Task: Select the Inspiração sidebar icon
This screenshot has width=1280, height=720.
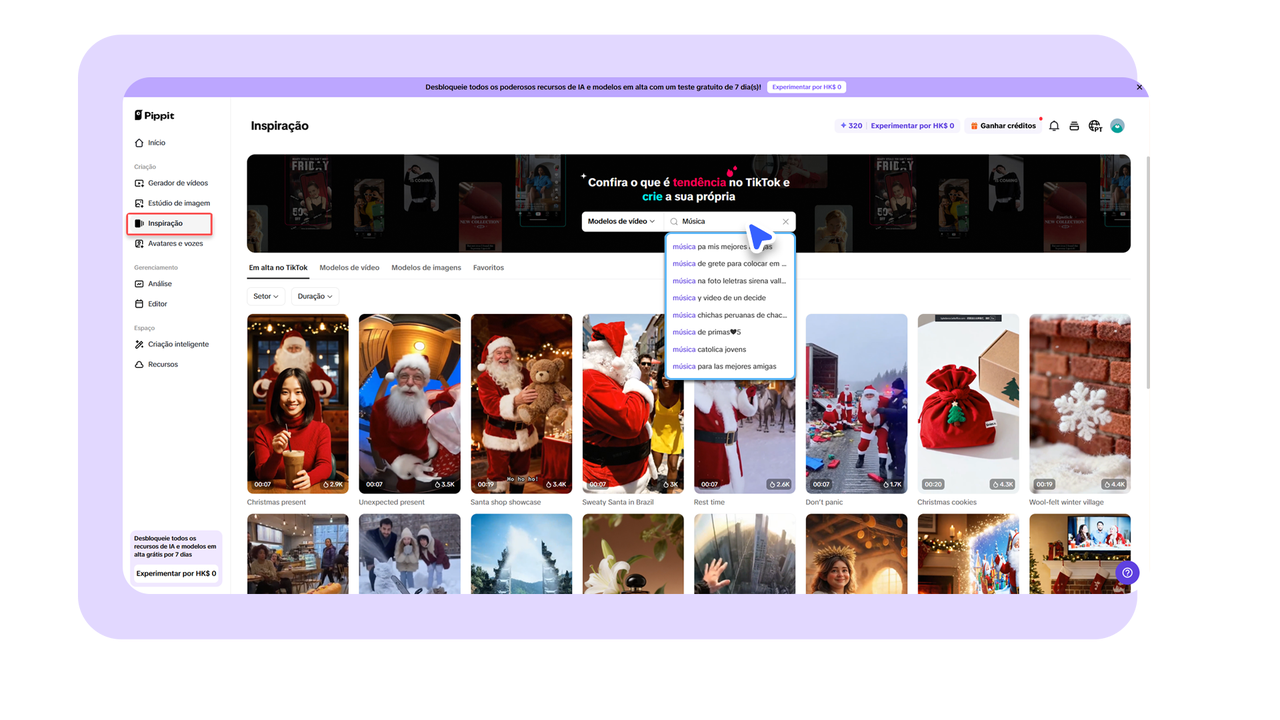Action: coord(139,223)
